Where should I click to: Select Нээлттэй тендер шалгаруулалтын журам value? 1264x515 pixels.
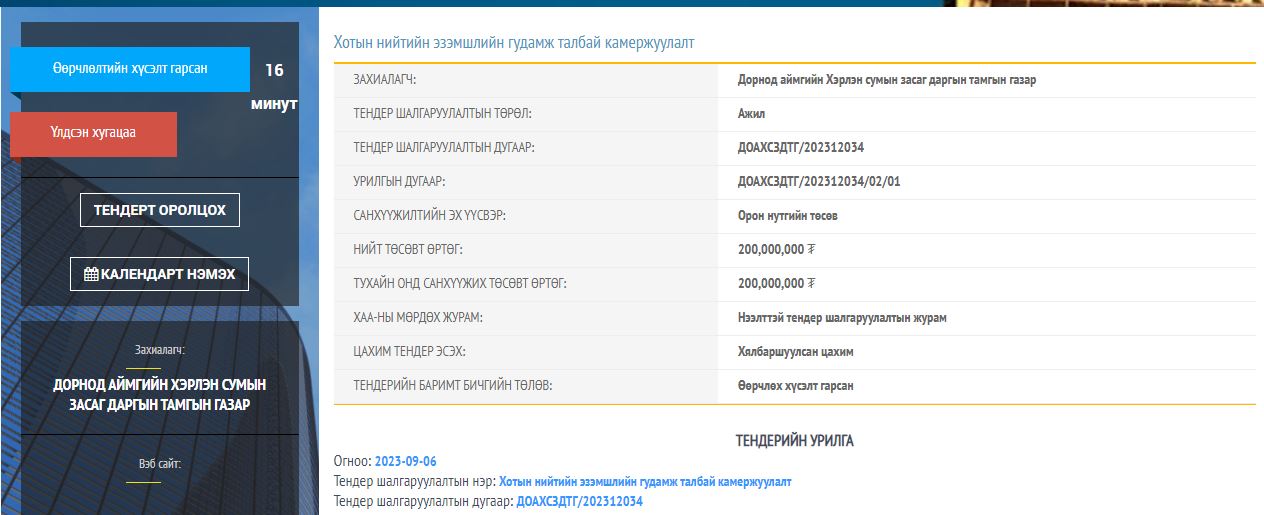click(x=841, y=318)
